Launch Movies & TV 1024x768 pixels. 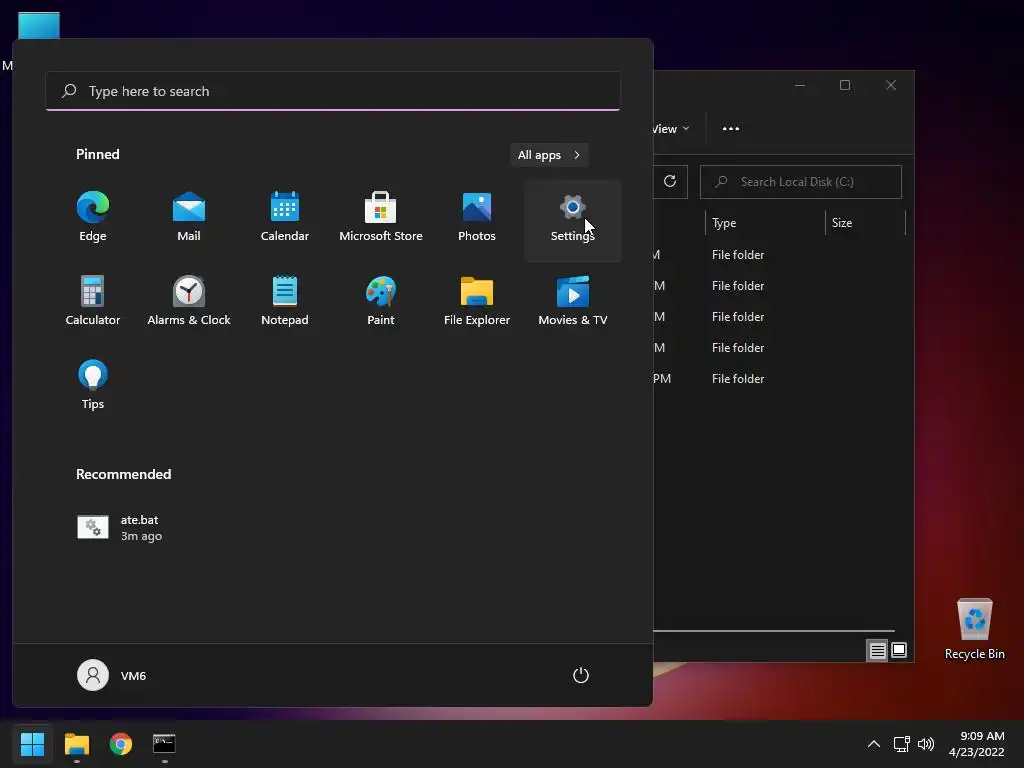(573, 301)
